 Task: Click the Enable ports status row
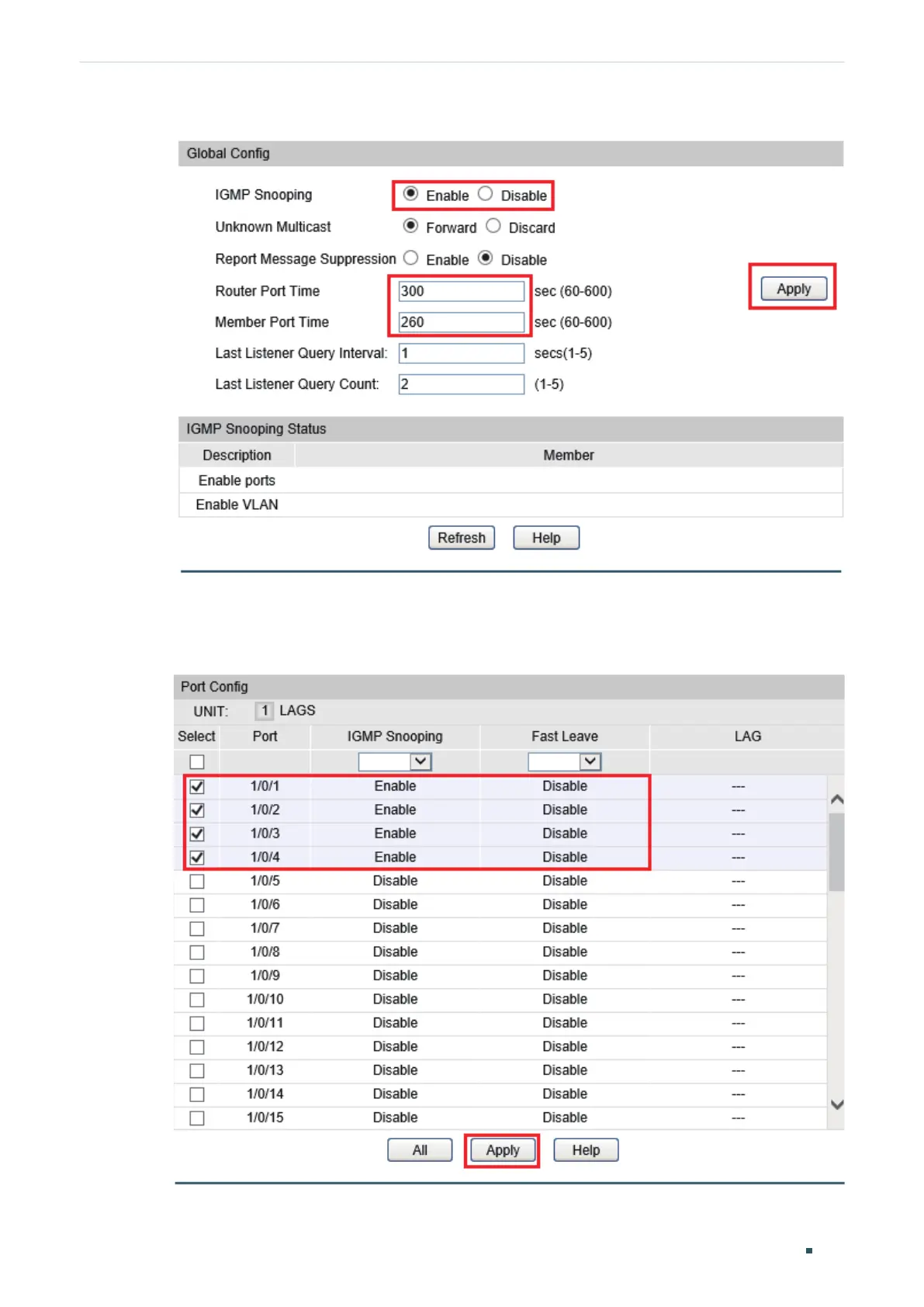[510, 480]
